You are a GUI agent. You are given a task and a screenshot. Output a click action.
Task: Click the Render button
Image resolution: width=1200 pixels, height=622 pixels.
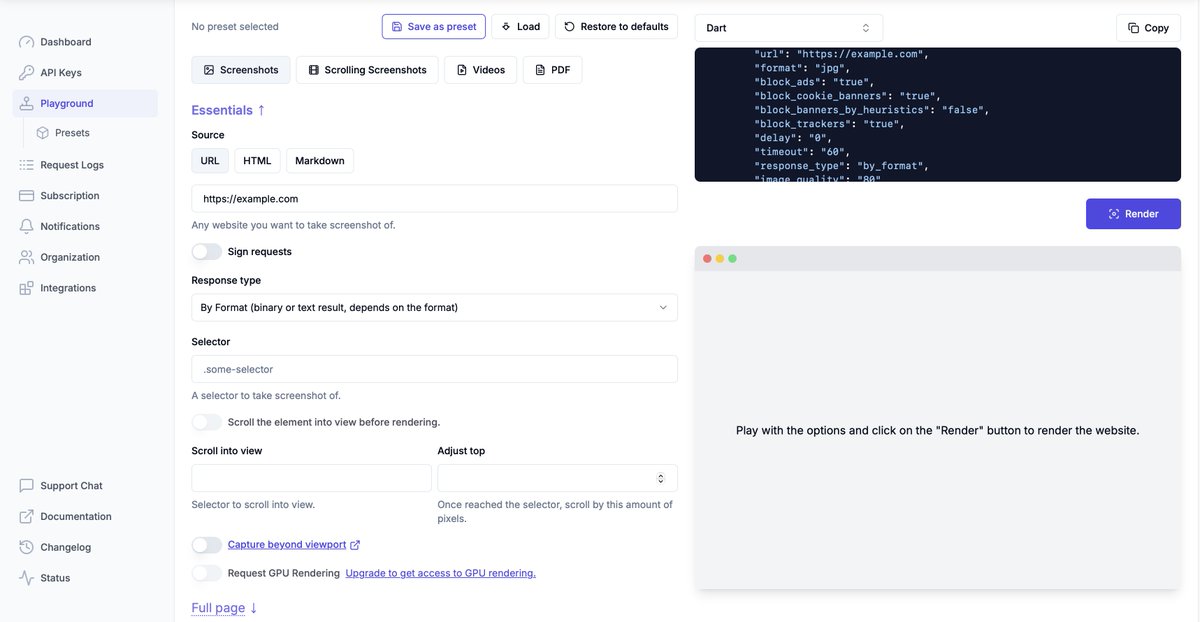(1133, 214)
